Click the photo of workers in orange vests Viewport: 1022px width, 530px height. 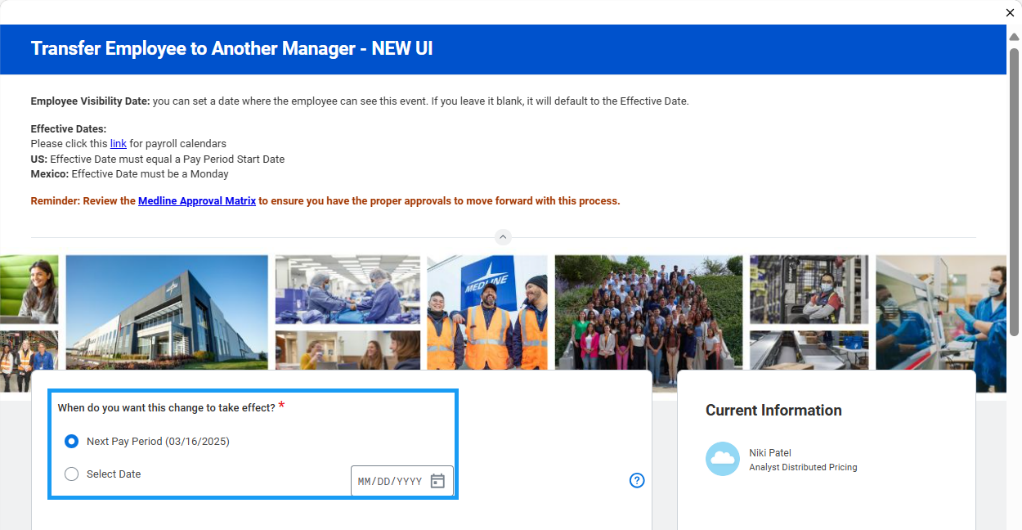click(487, 312)
